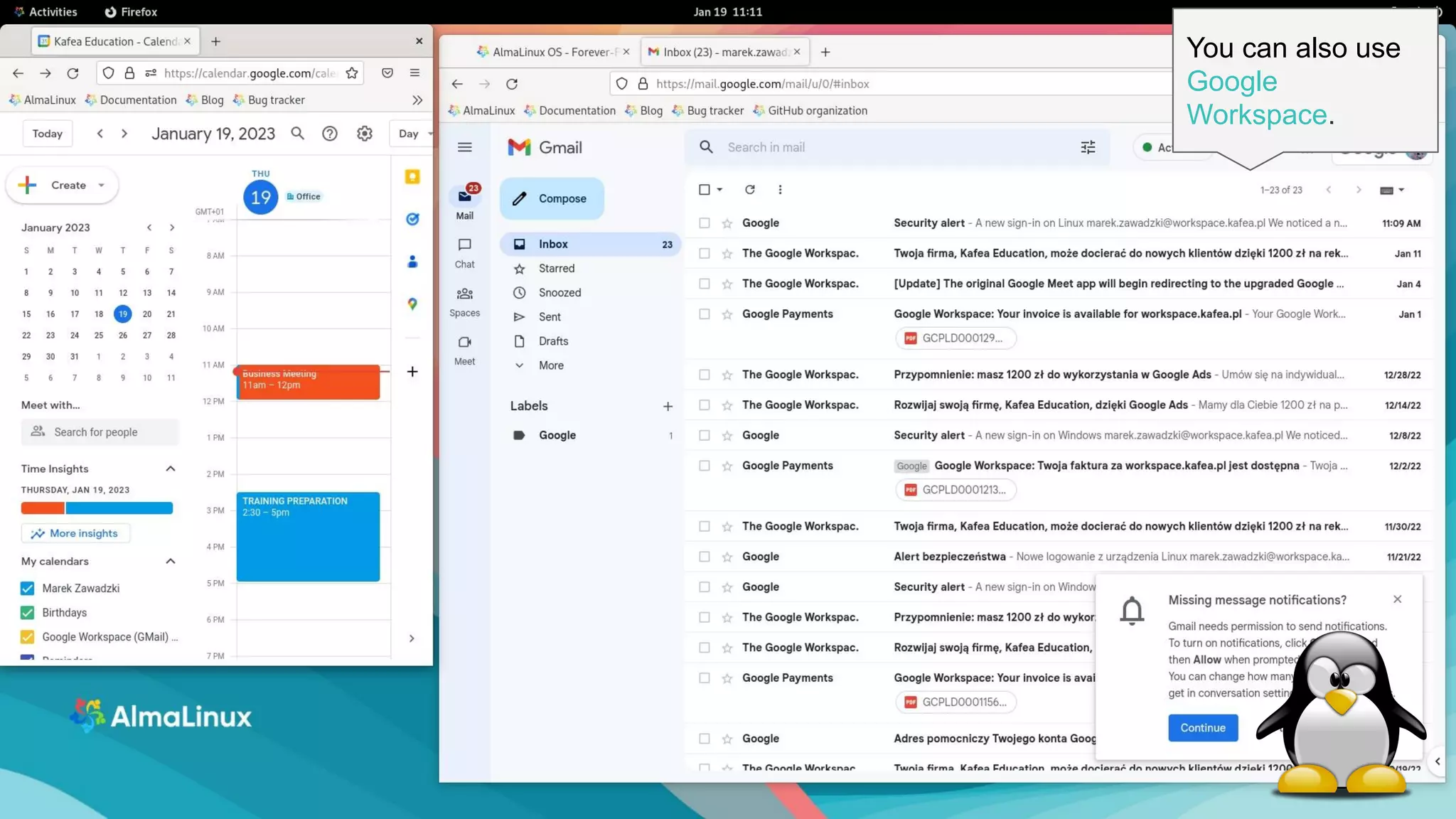Click the plus add-ons icon in Calendar side panel
Screen dimensions: 1456x819
click(x=412, y=371)
